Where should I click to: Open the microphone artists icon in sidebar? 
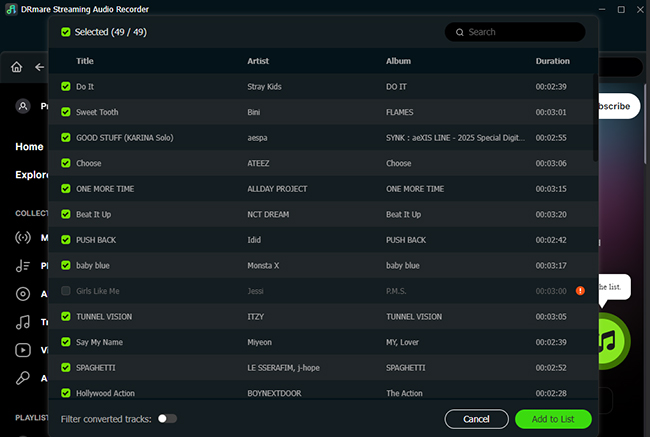click(23, 378)
